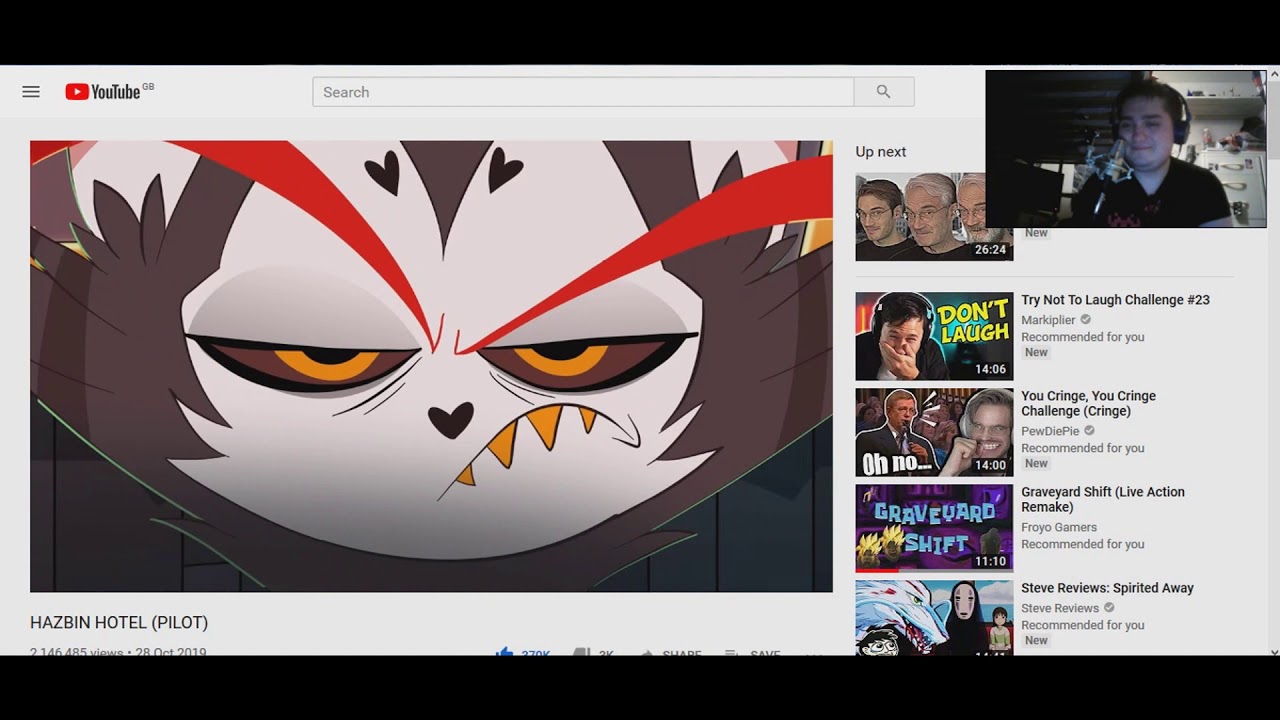
Task: Click Markiplier's verified badge icon
Action: (x=1086, y=320)
